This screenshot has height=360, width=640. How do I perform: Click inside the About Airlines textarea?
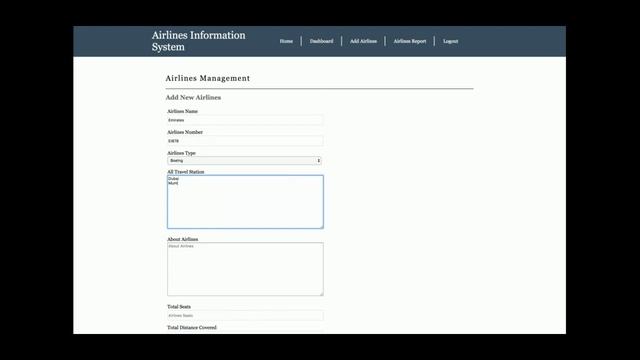point(245,269)
